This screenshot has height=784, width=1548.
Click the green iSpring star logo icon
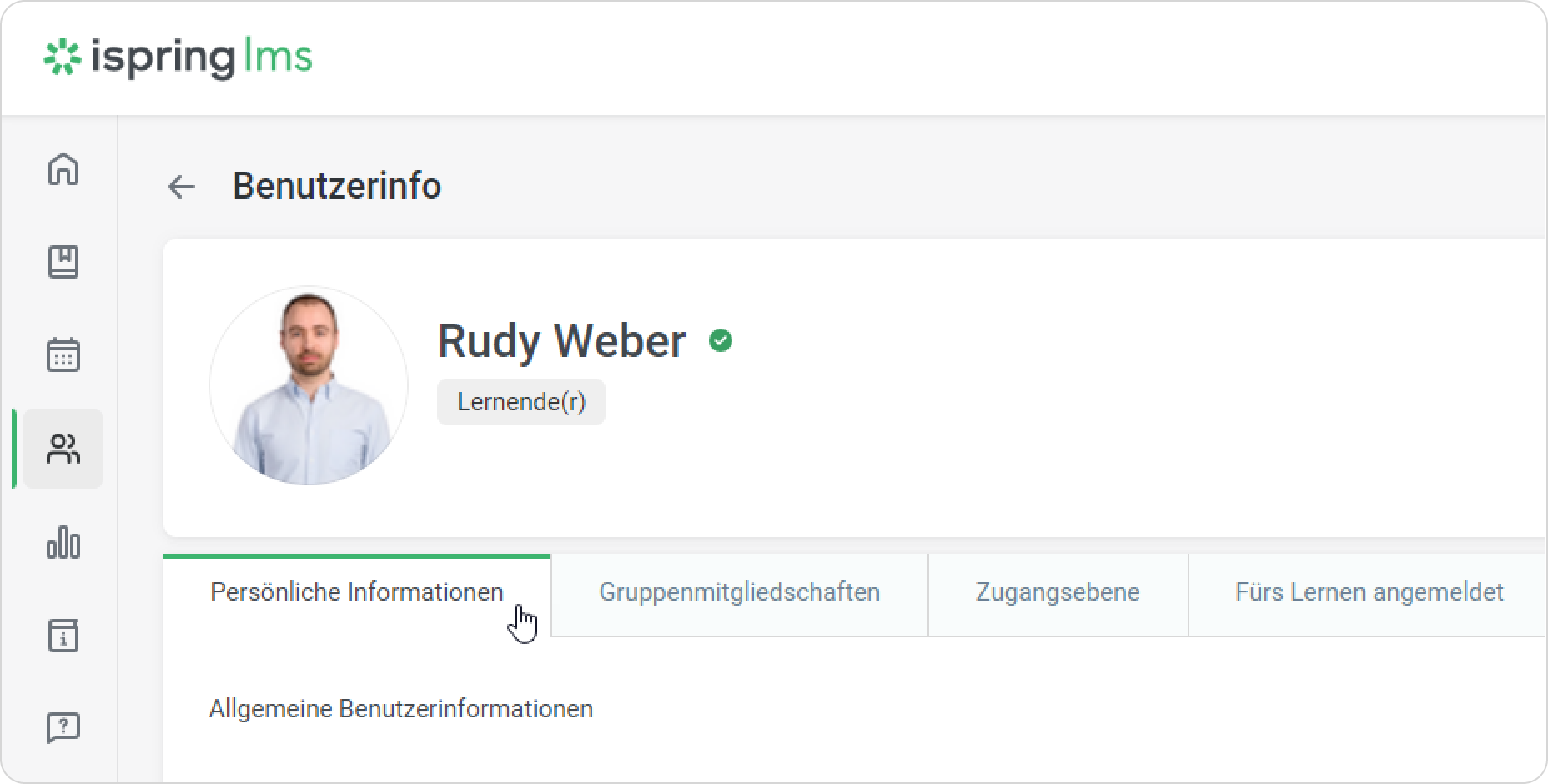(63, 58)
